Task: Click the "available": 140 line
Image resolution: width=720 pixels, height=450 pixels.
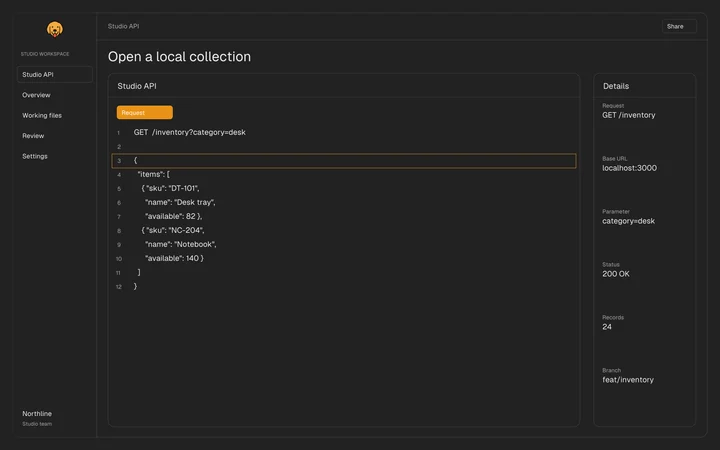Action: pos(174,259)
